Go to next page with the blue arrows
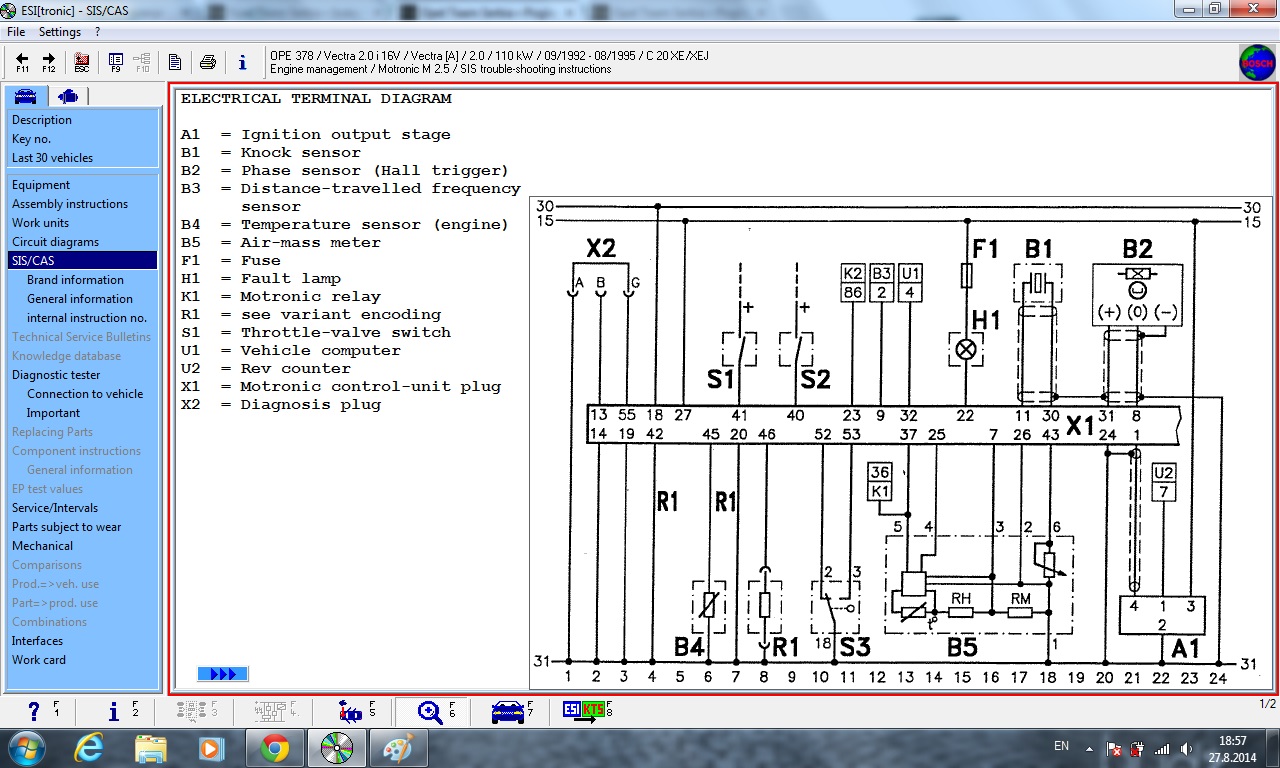1280x768 pixels. point(223,674)
